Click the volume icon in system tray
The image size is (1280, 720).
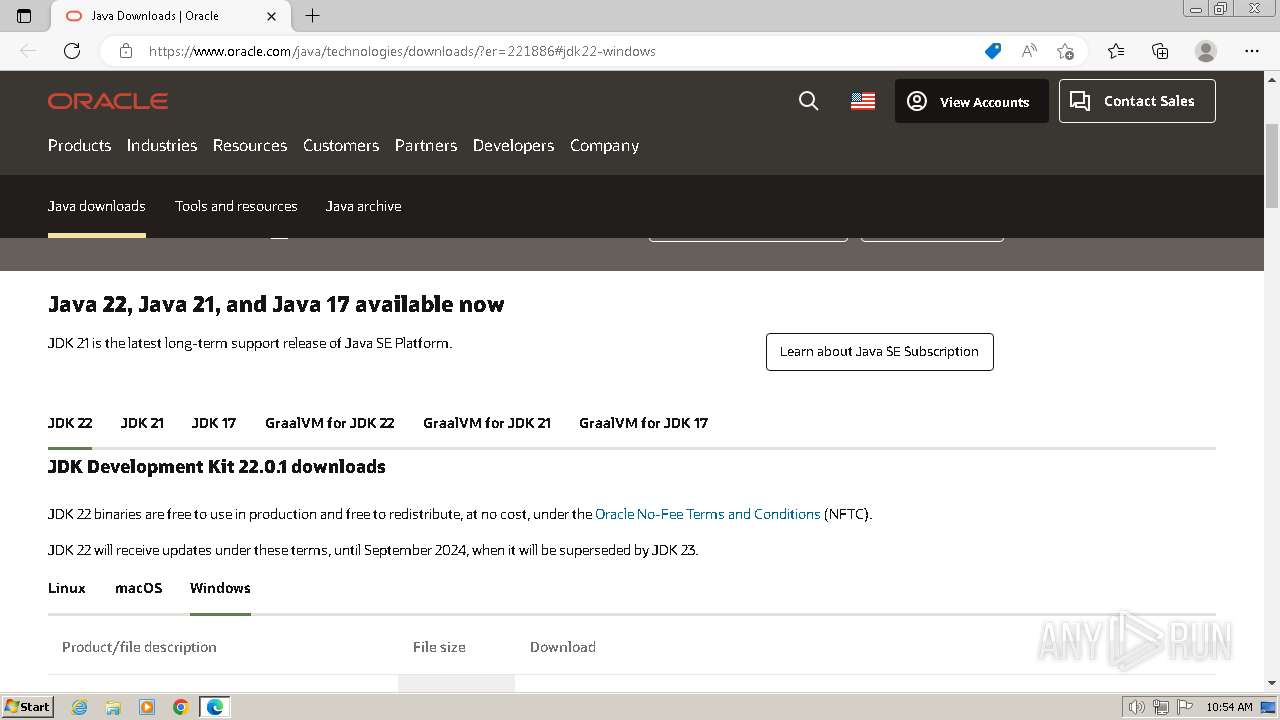(x=1136, y=707)
